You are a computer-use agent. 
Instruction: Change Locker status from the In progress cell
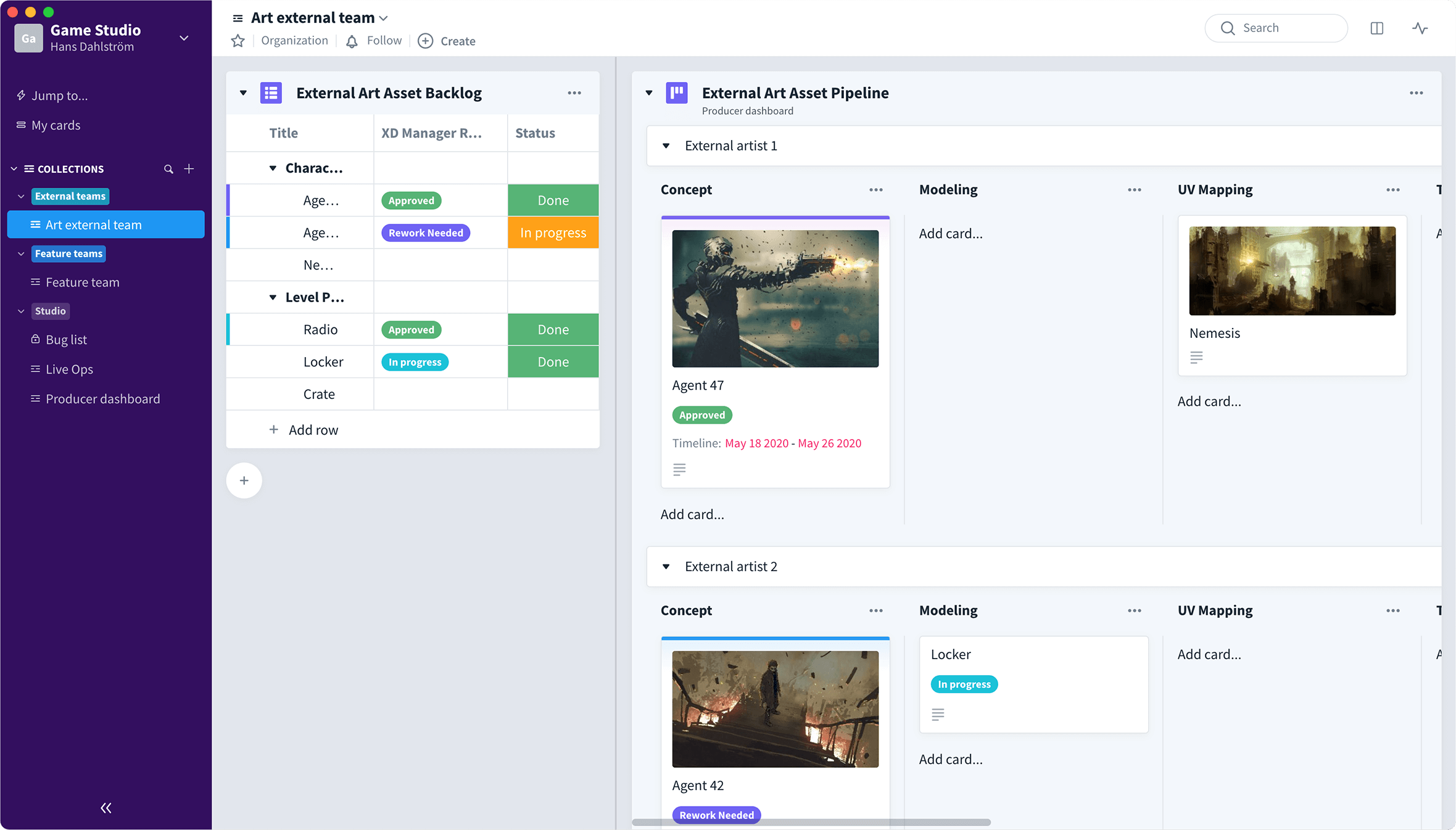[x=414, y=361]
